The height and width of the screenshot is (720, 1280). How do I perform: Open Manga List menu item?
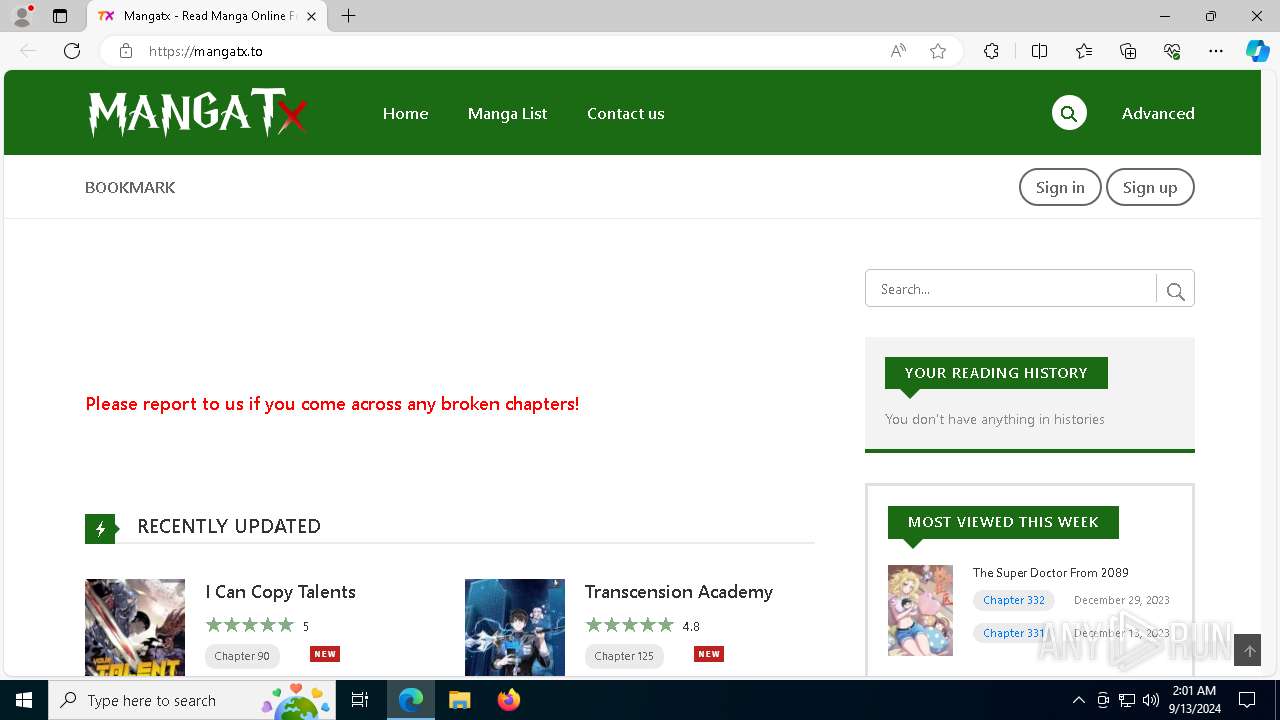pos(507,113)
